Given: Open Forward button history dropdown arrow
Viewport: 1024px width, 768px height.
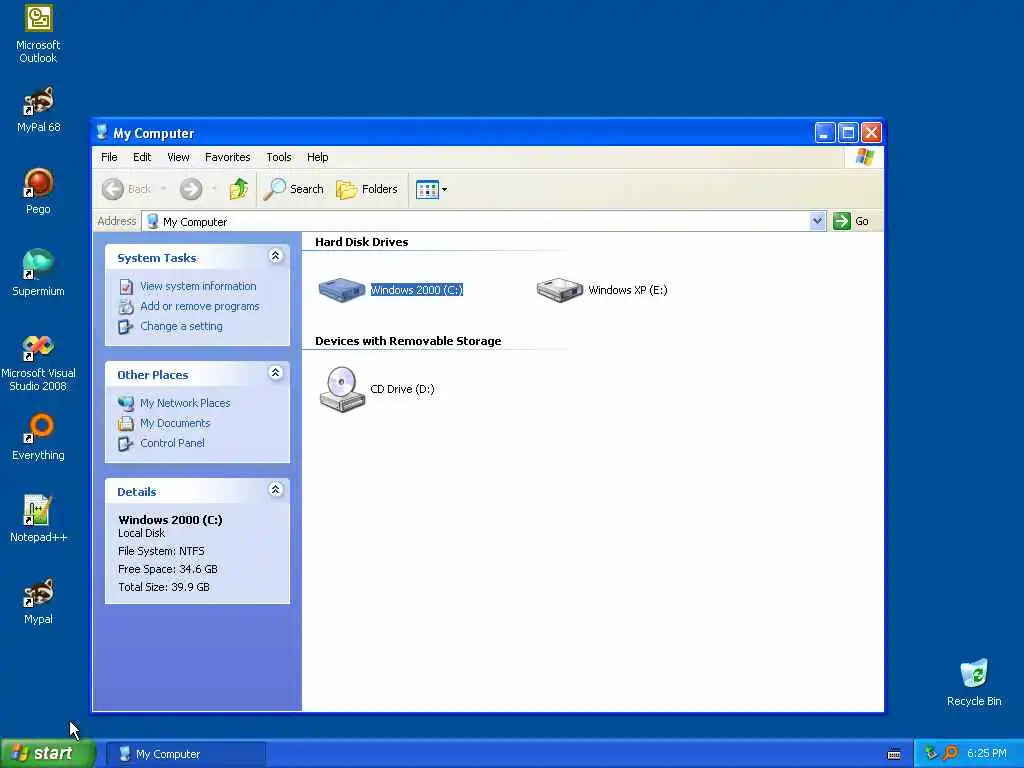Looking at the screenshot, I should (x=214, y=189).
